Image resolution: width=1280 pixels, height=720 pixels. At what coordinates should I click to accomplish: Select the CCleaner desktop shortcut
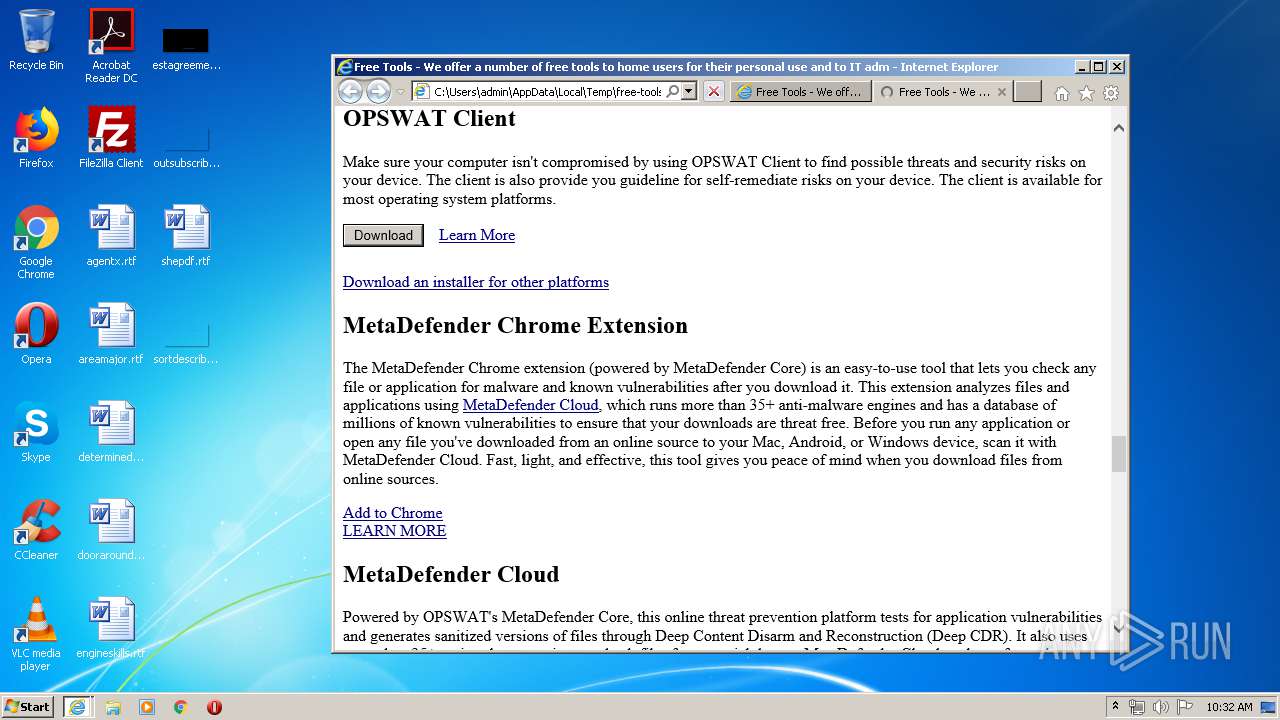pyautogui.click(x=36, y=530)
